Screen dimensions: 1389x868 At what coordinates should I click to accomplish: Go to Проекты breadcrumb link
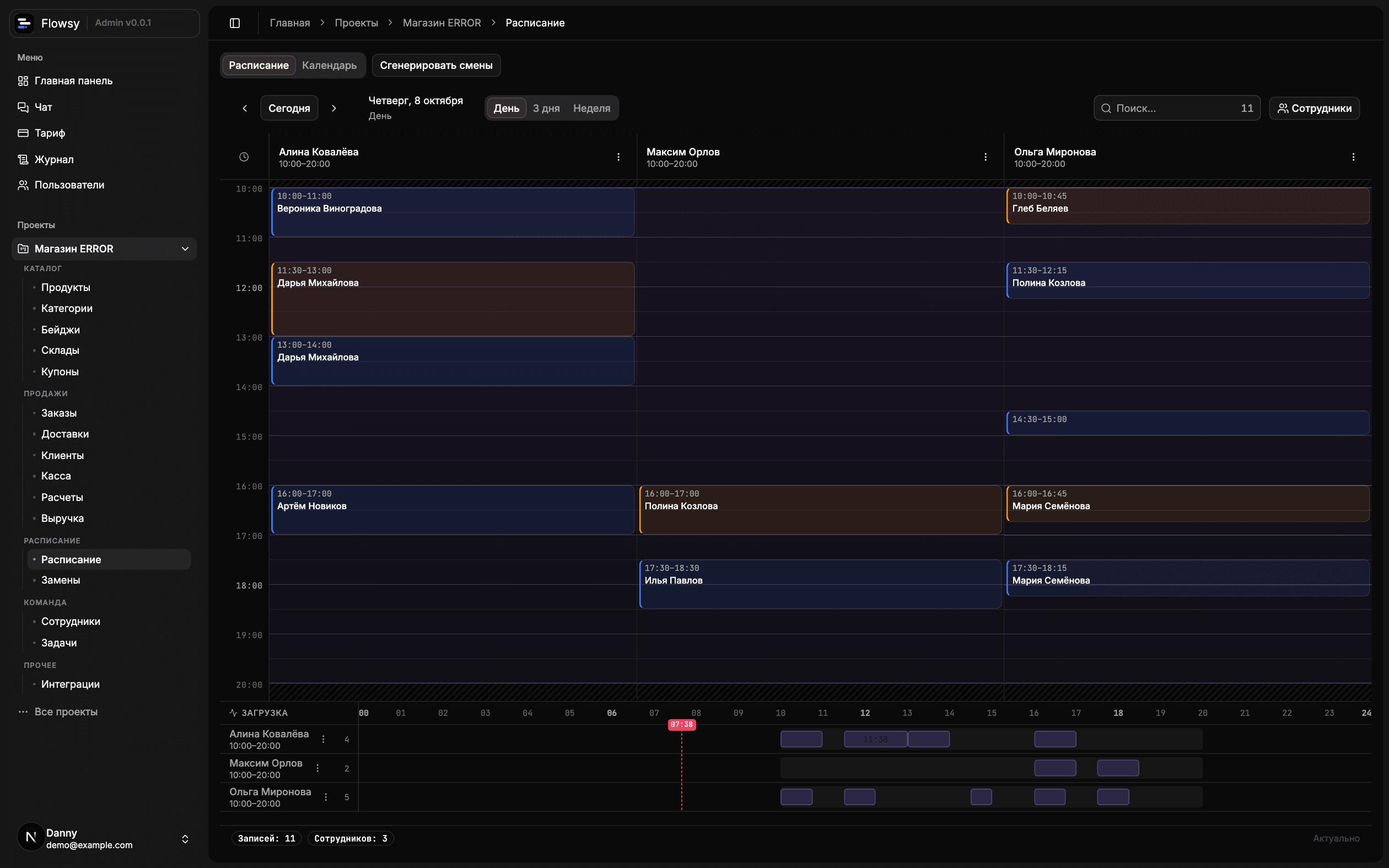point(356,23)
